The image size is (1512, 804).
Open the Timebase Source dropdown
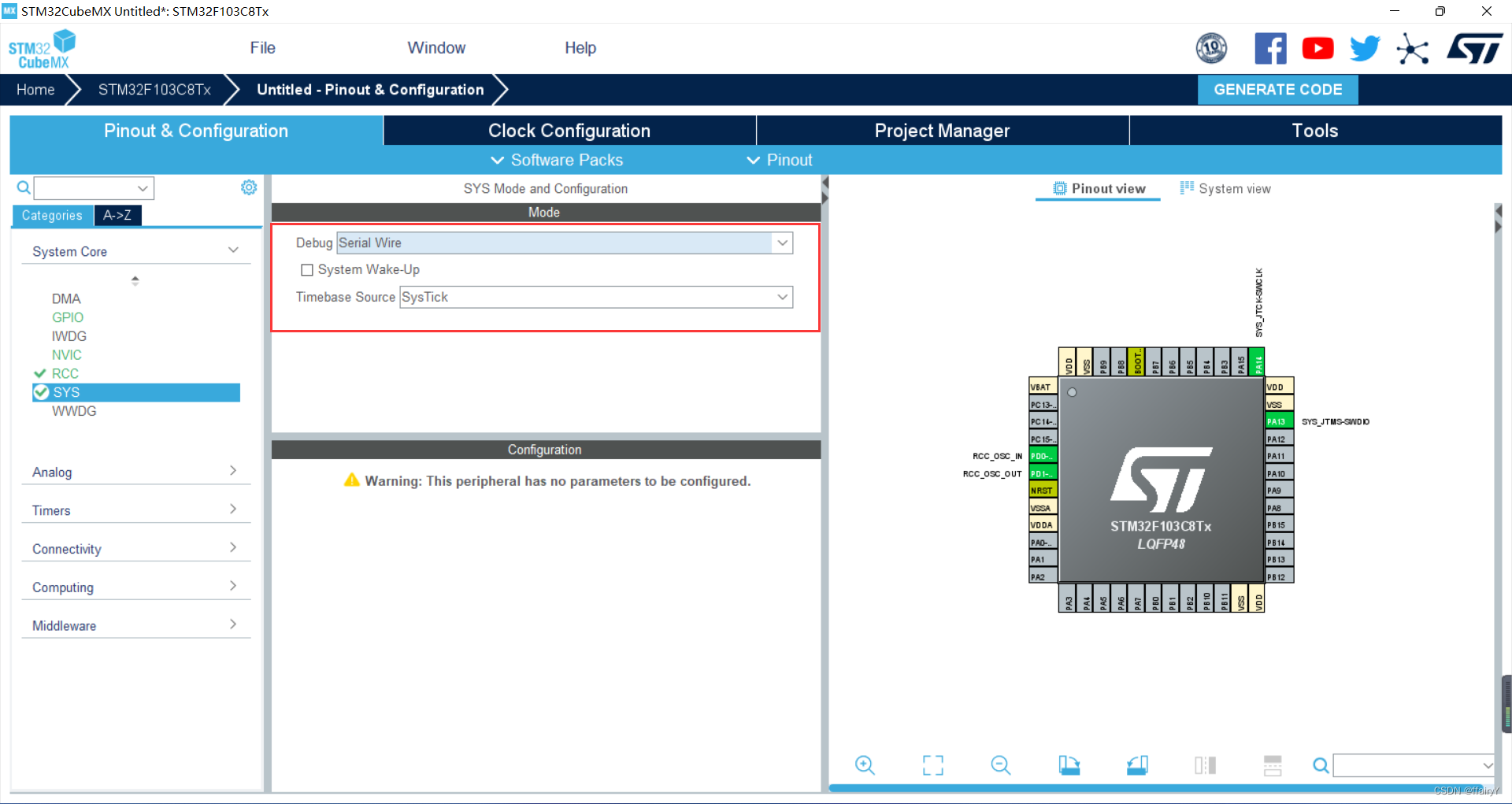point(596,297)
